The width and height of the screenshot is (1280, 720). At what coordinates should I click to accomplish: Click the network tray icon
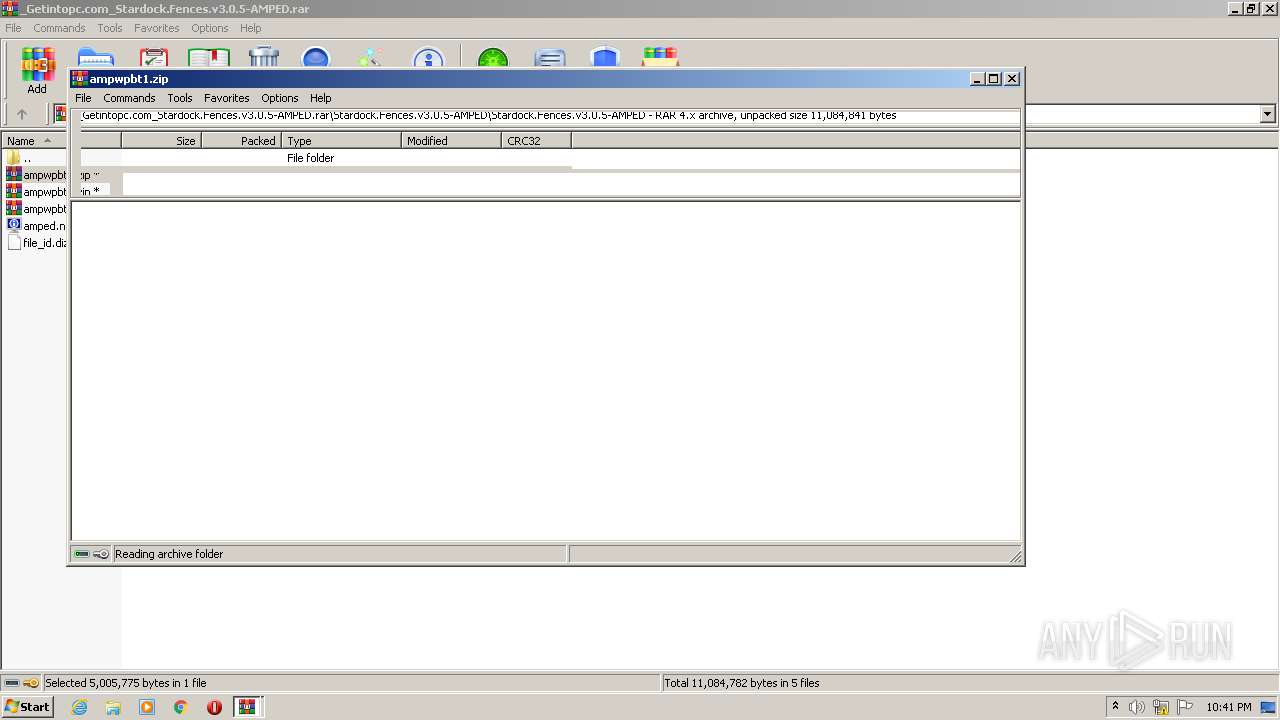1161,707
